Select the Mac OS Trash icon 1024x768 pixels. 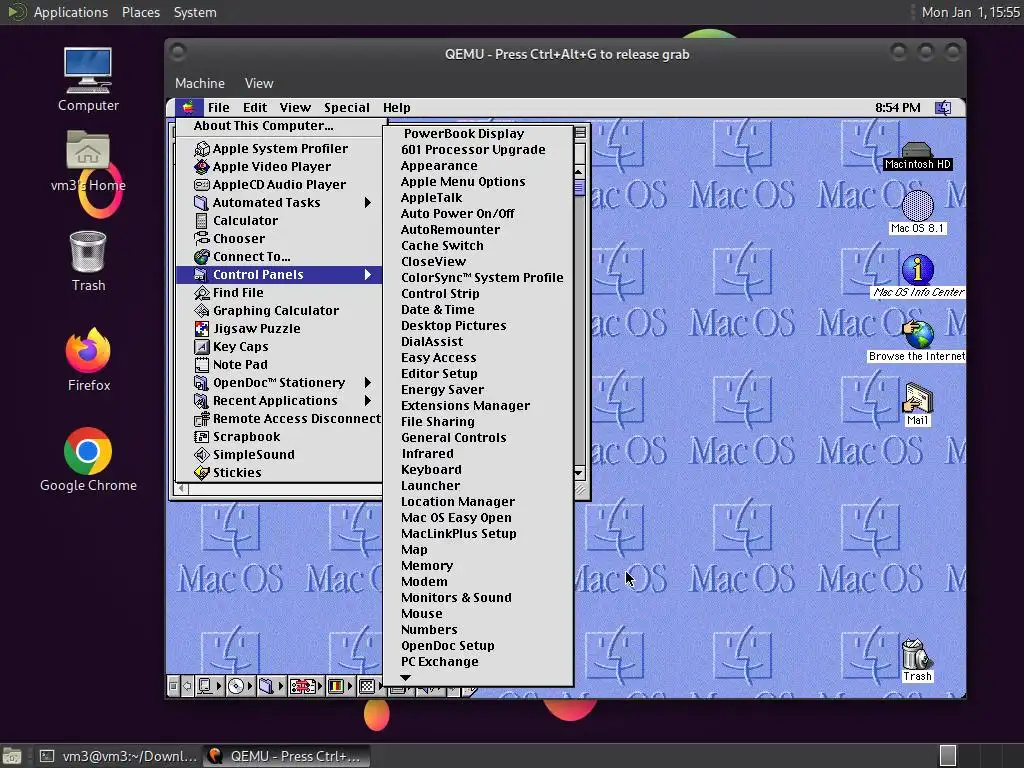[917, 660]
